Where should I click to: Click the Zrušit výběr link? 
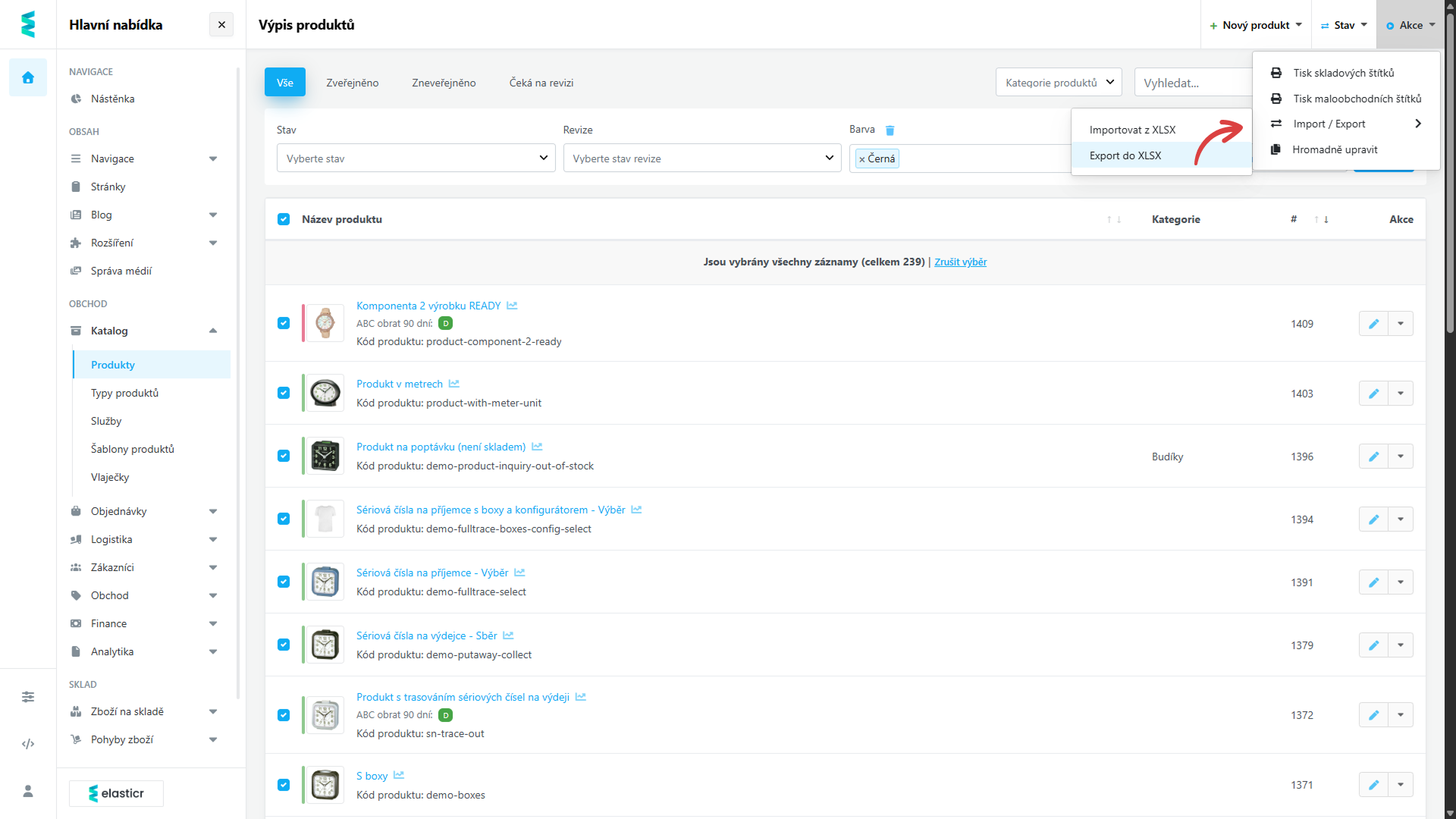tap(960, 262)
